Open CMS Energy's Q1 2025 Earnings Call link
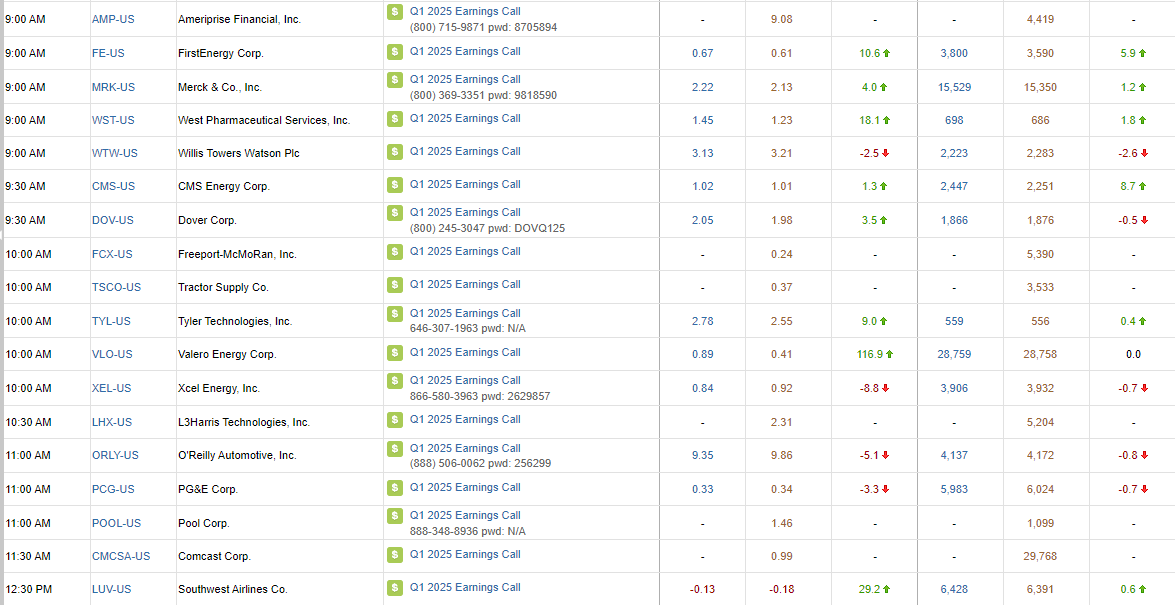The width and height of the screenshot is (1175, 605). point(465,184)
